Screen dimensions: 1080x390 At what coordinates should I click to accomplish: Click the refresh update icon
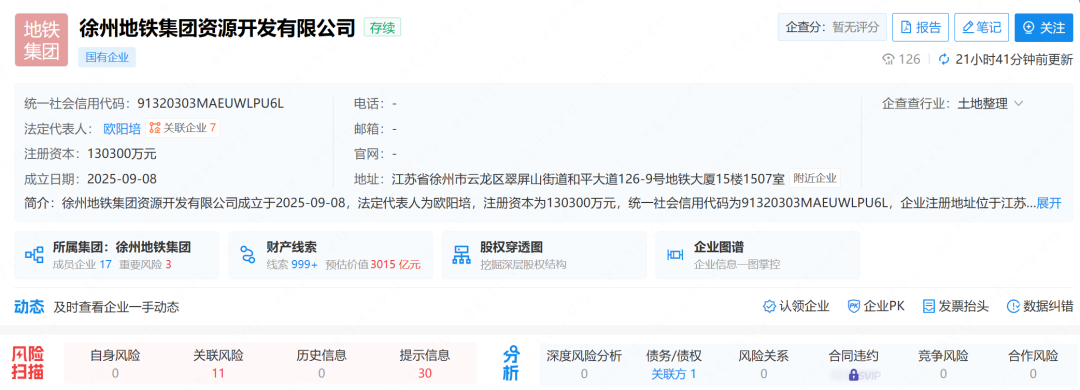click(x=944, y=59)
